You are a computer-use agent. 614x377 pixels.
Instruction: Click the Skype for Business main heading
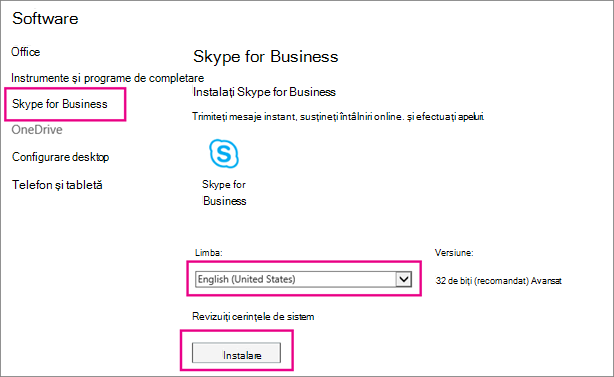tap(265, 57)
